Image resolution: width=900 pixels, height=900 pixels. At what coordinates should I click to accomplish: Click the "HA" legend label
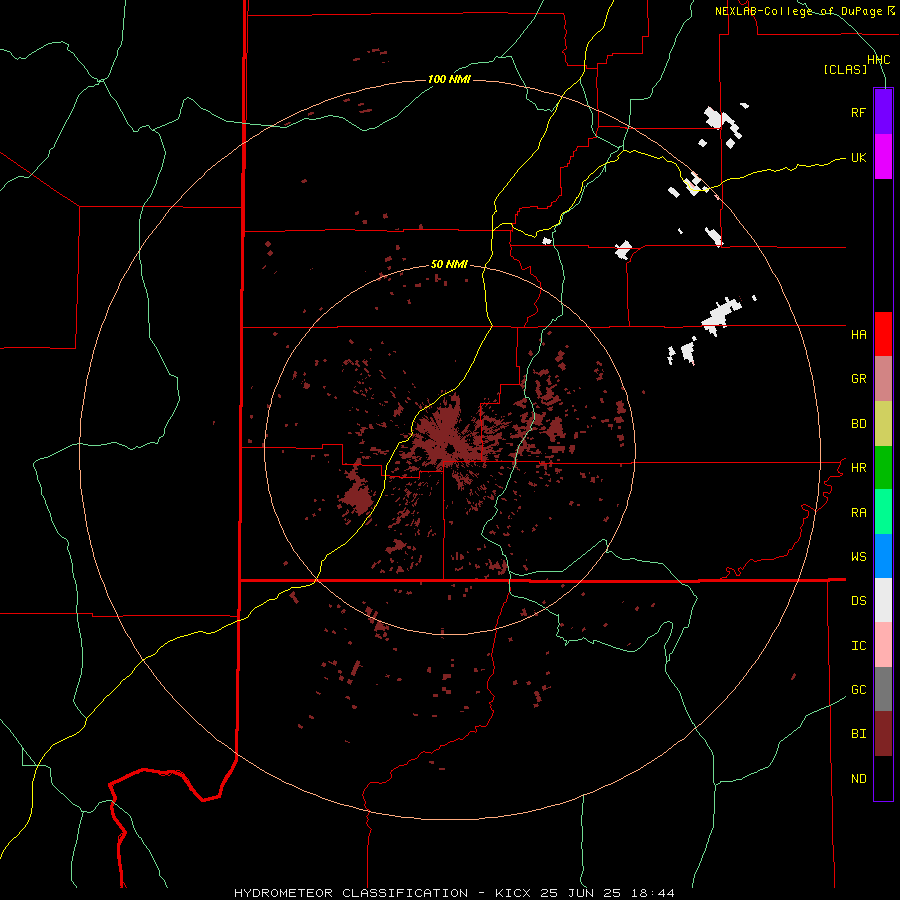tap(858, 335)
